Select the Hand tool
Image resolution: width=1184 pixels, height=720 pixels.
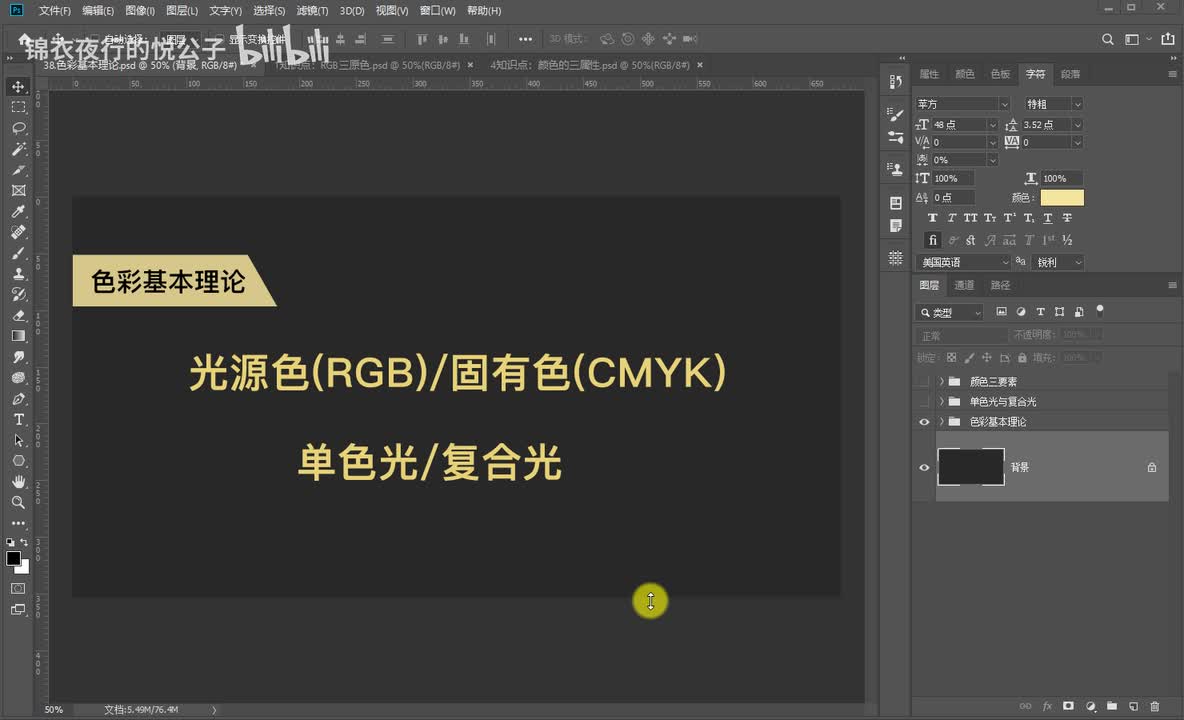point(18,482)
